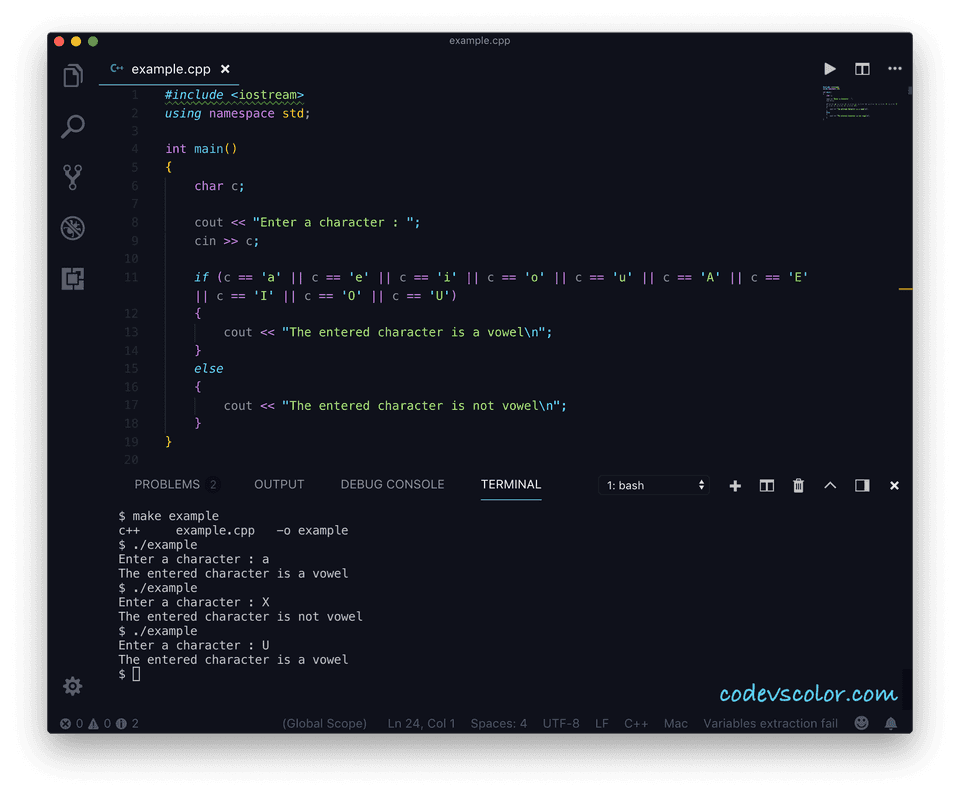Run the code with the play button

(830, 69)
